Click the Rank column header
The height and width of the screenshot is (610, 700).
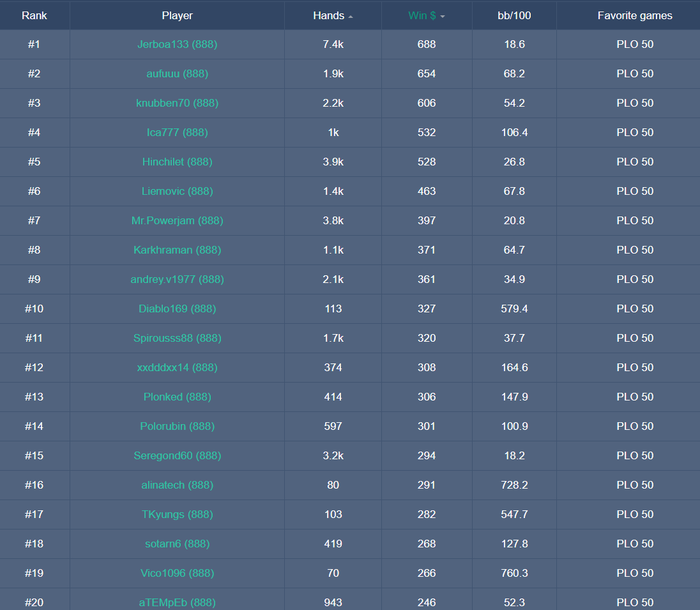coord(34,16)
